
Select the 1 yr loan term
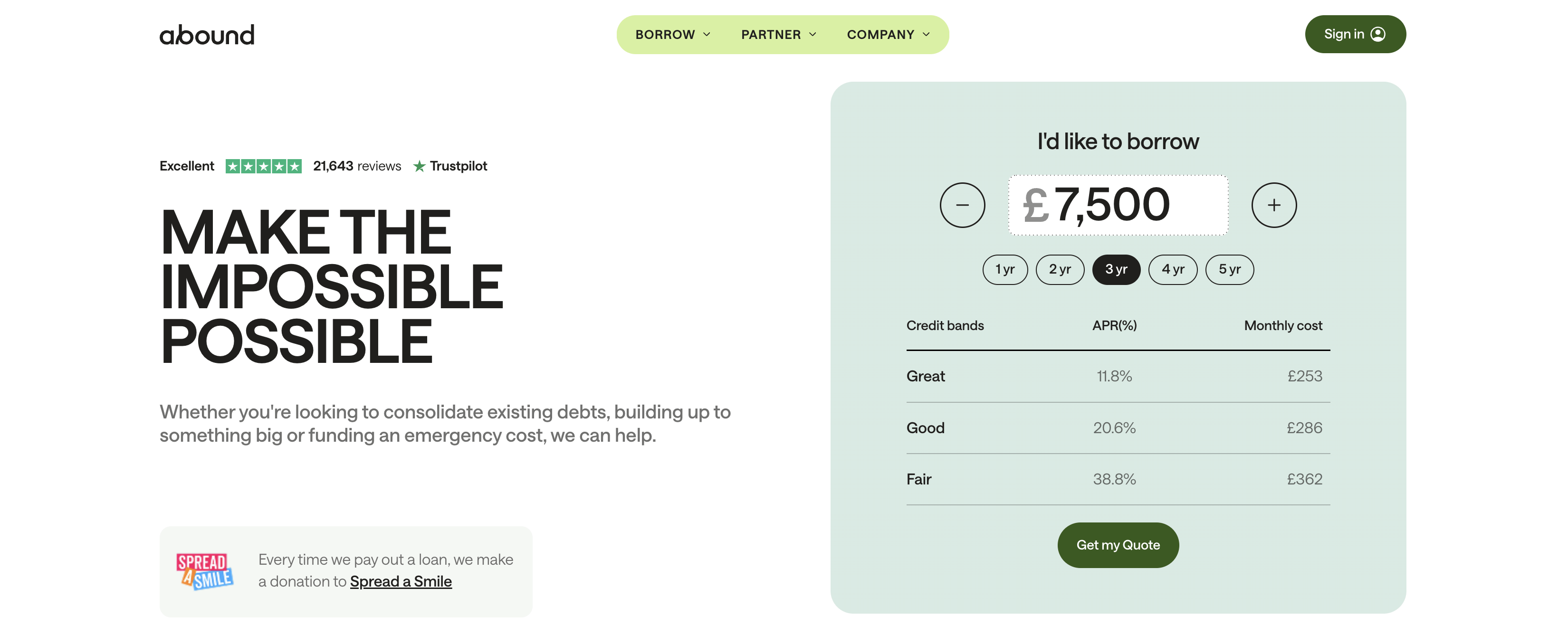[1004, 269]
